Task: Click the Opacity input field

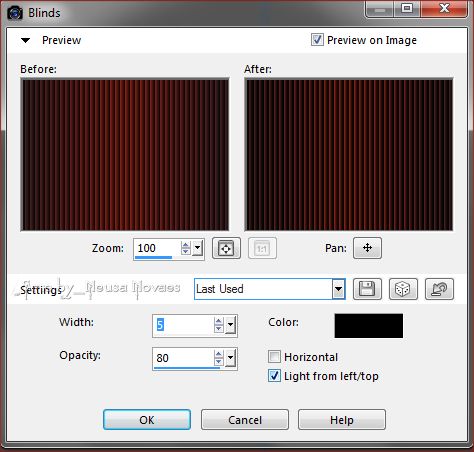Action: pyautogui.click(x=184, y=358)
